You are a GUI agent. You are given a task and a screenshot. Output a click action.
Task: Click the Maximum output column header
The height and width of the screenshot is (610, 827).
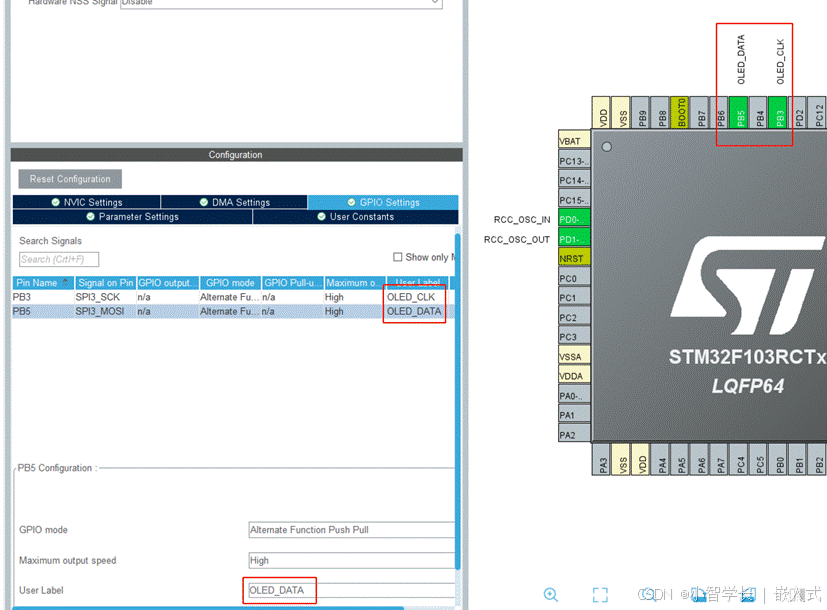[355, 283]
